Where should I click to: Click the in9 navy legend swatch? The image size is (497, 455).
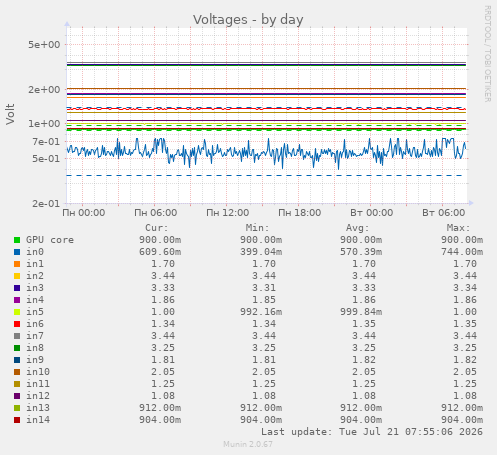point(17,360)
